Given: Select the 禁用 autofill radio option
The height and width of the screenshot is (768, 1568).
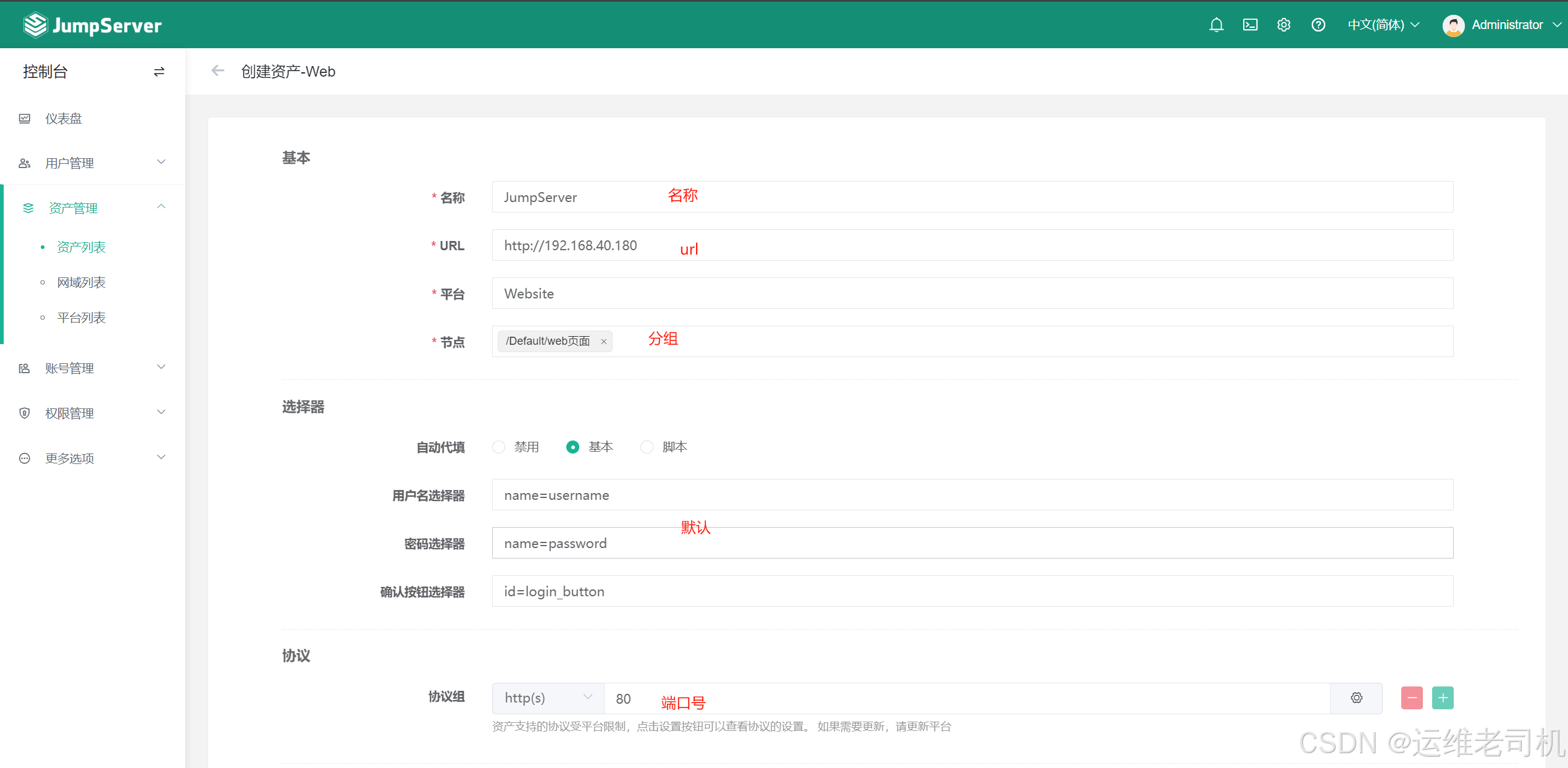Looking at the screenshot, I should click(499, 447).
